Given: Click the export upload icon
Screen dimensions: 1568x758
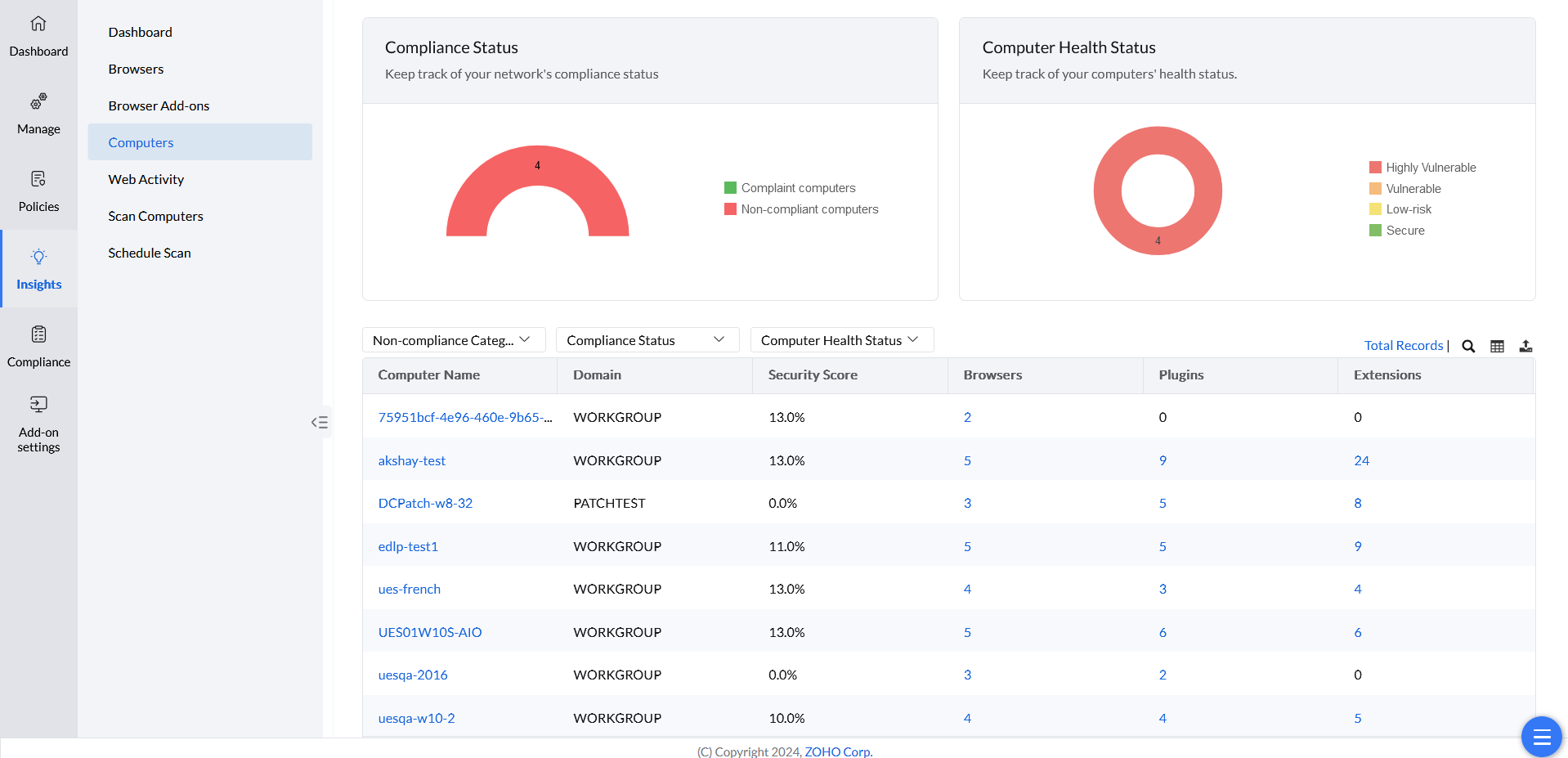Looking at the screenshot, I should coord(1525,346).
